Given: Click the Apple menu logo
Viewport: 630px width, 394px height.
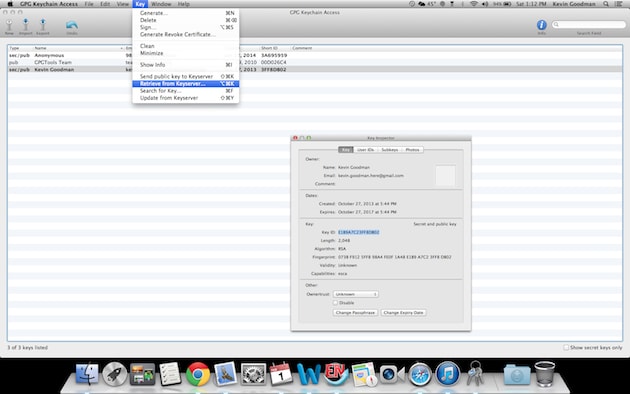Looking at the screenshot, I should tap(10, 4).
